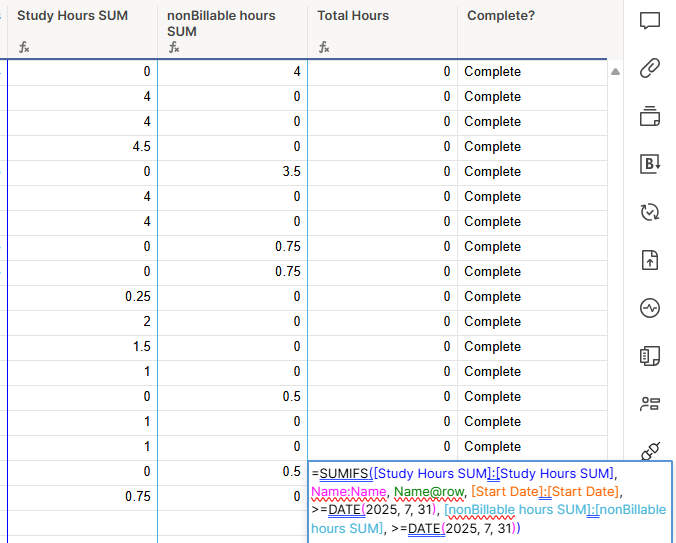The width and height of the screenshot is (676, 543).
Task: Open the Activity Log pulse icon
Action: coord(650,308)
